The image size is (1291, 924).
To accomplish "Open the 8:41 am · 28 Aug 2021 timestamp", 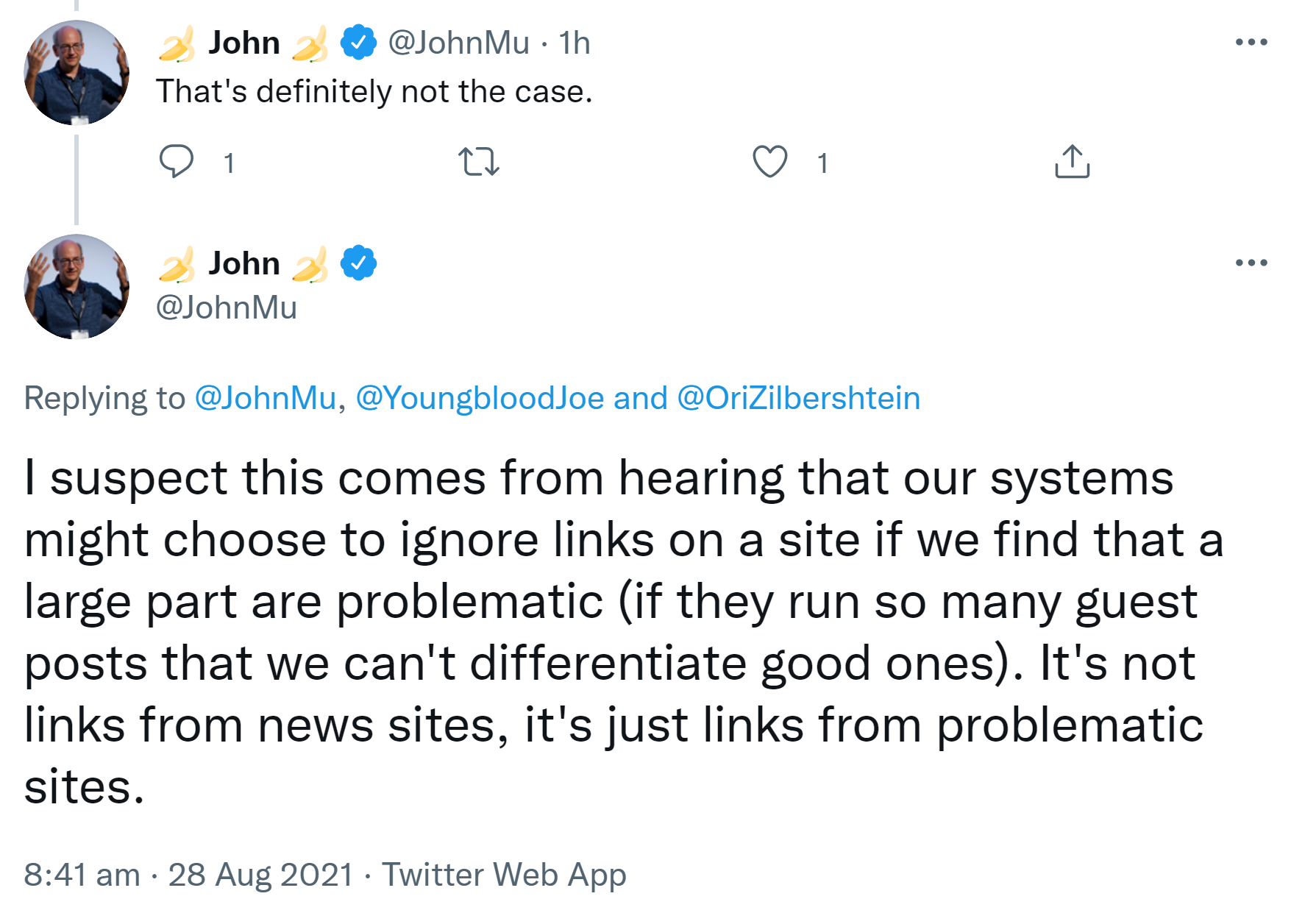I will pos(188,875).
